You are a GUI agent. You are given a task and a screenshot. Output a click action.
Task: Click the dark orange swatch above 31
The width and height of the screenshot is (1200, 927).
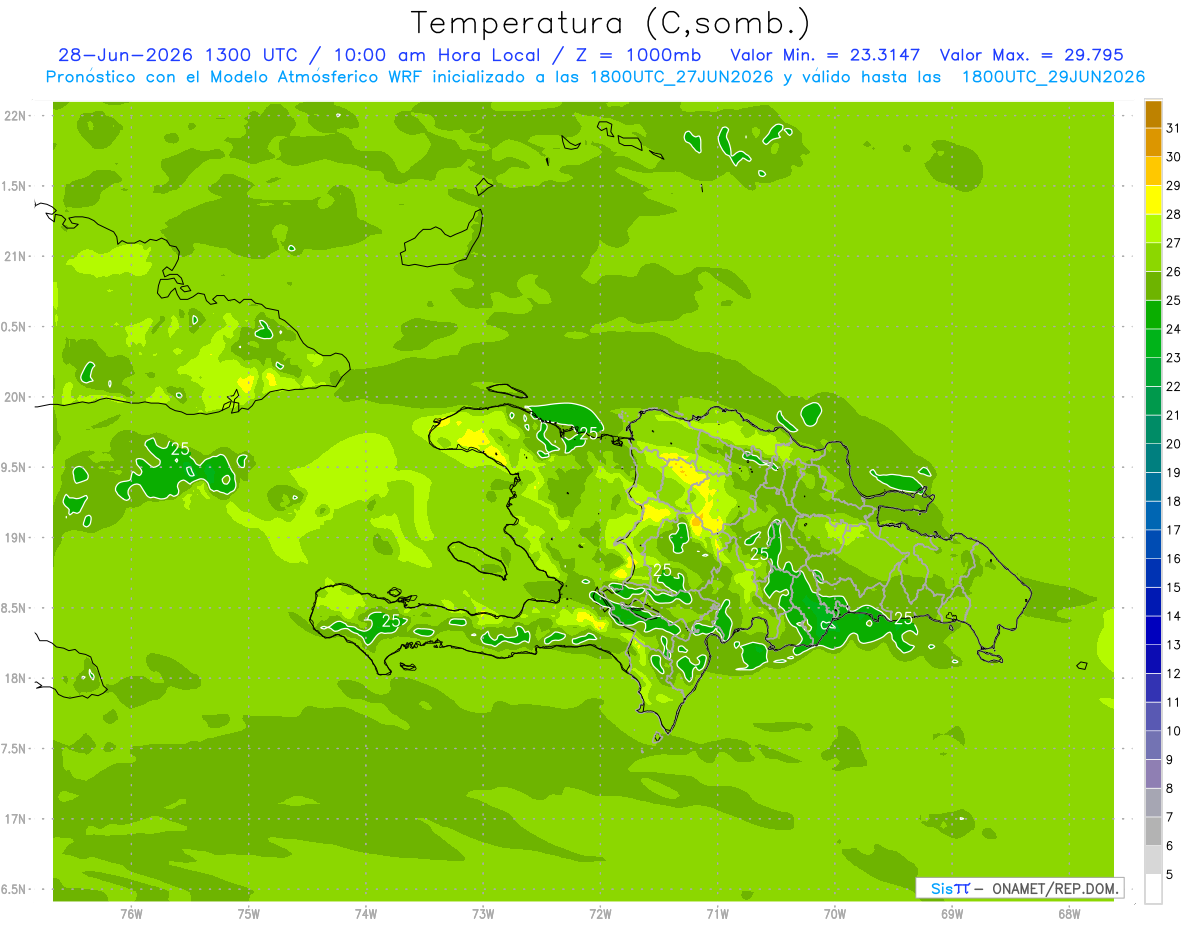click(1153, 114)
